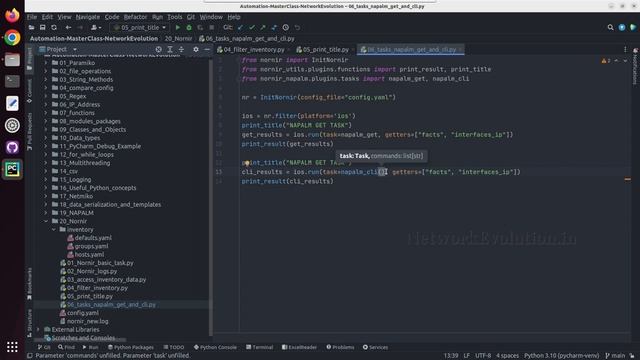Open the Navigate menu
This screenshot has height=360, width=640.
click(88, 17)
